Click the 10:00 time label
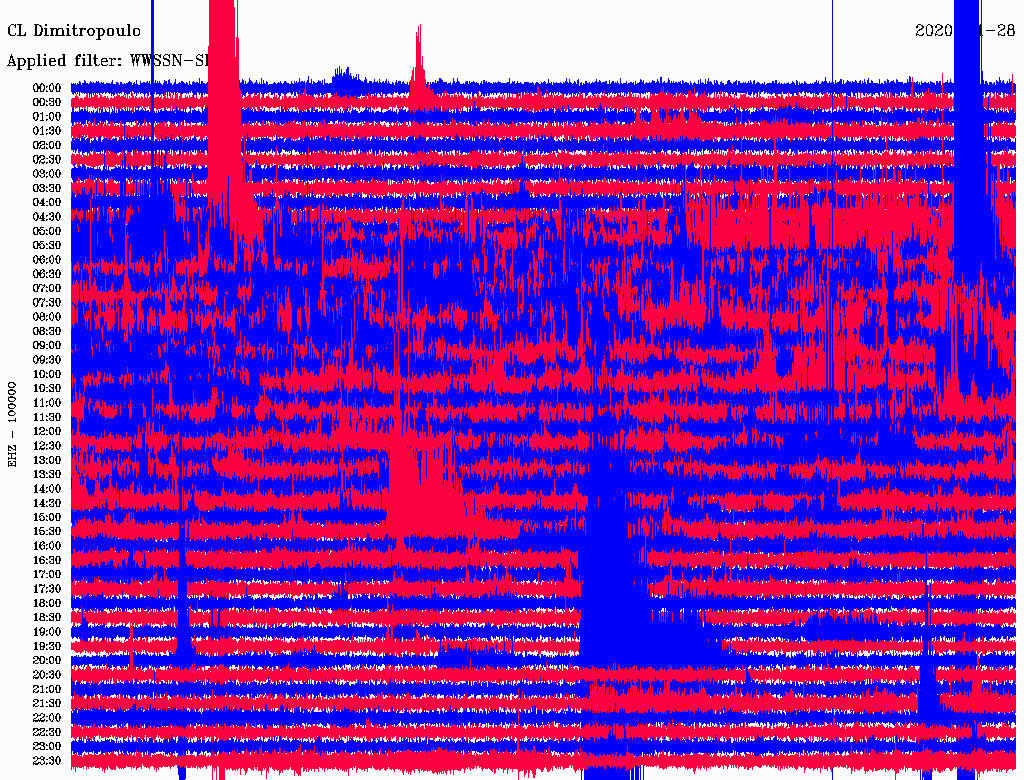The image size is (1024, 780). (47, 374)
